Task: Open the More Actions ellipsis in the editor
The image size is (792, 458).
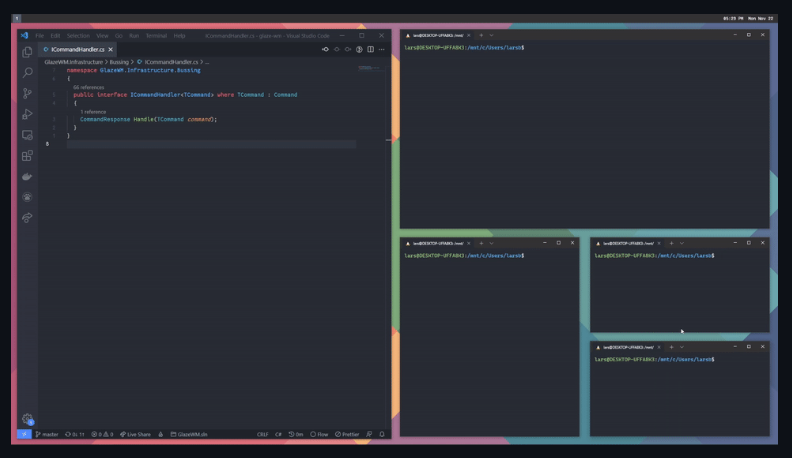Action: [x=382, y=49]
